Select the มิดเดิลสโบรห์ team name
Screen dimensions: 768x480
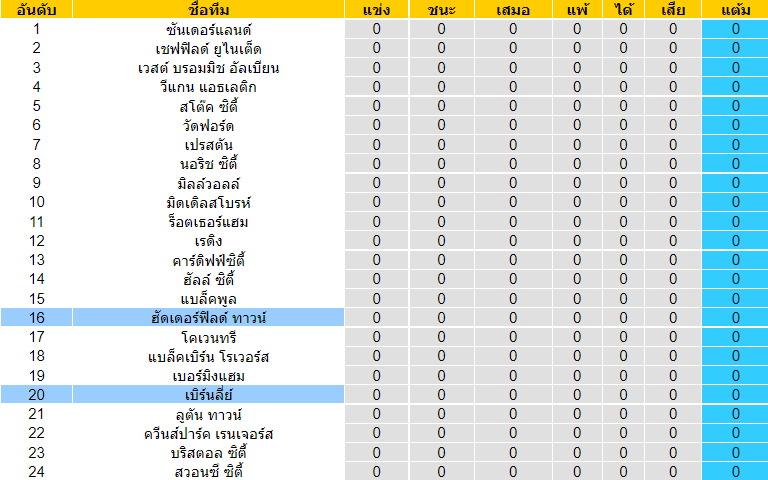pyautogui.click(x=208, y=202)
